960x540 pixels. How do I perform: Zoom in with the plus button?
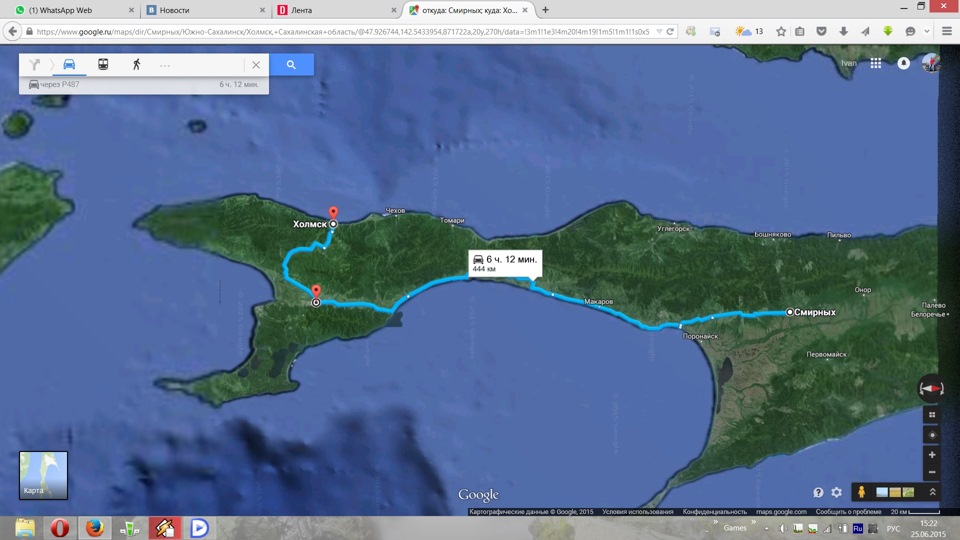(x=932, y=455)
